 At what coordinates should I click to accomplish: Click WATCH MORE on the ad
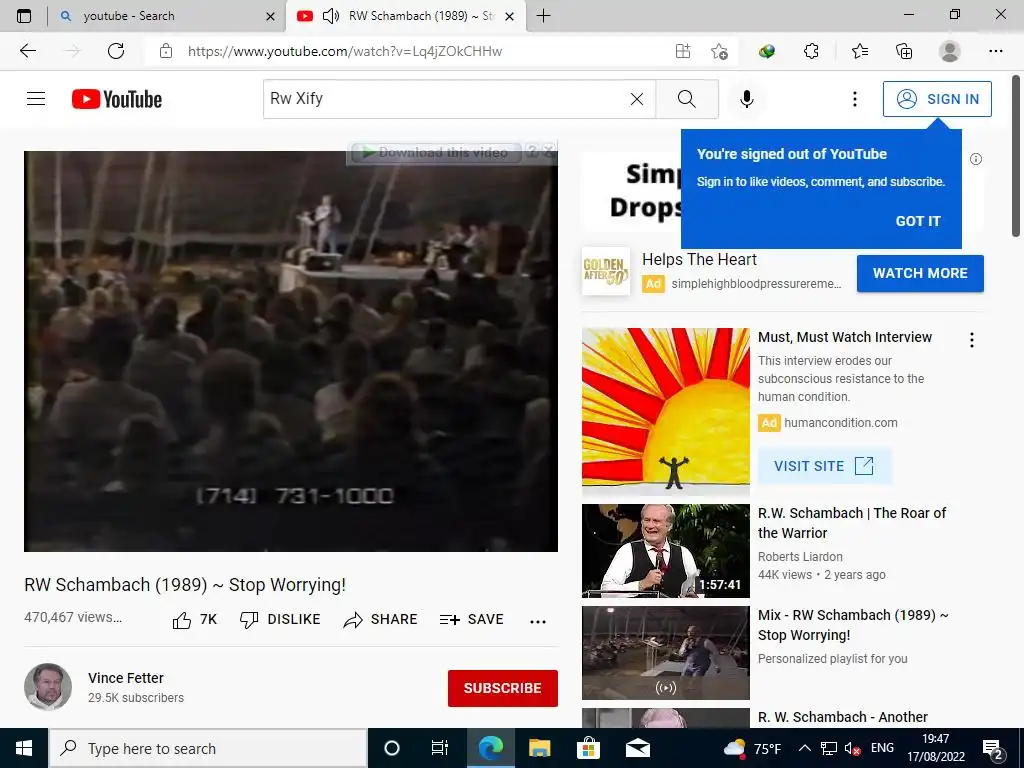coord(920,273)
